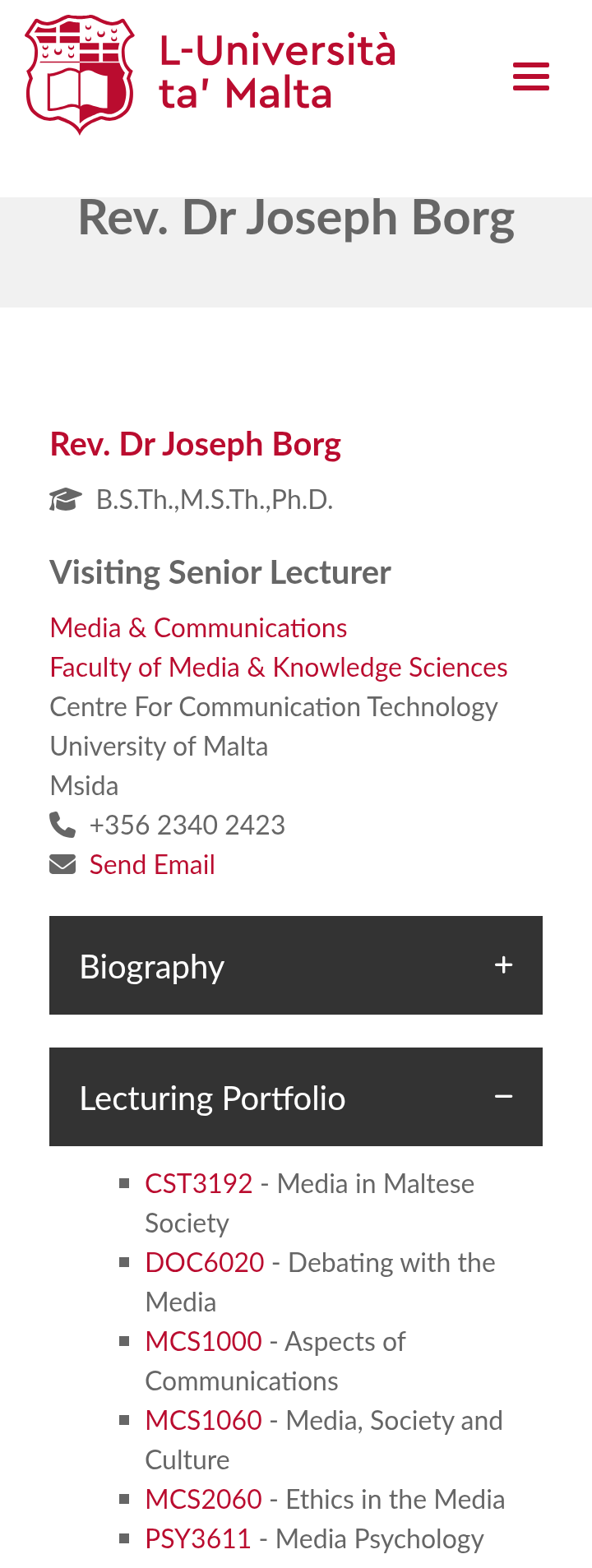Image resolution: width=592 pixels, height=1568 pixels.
Task: Open the MCS1000 course link
Action: click(x=204, y=1342)
